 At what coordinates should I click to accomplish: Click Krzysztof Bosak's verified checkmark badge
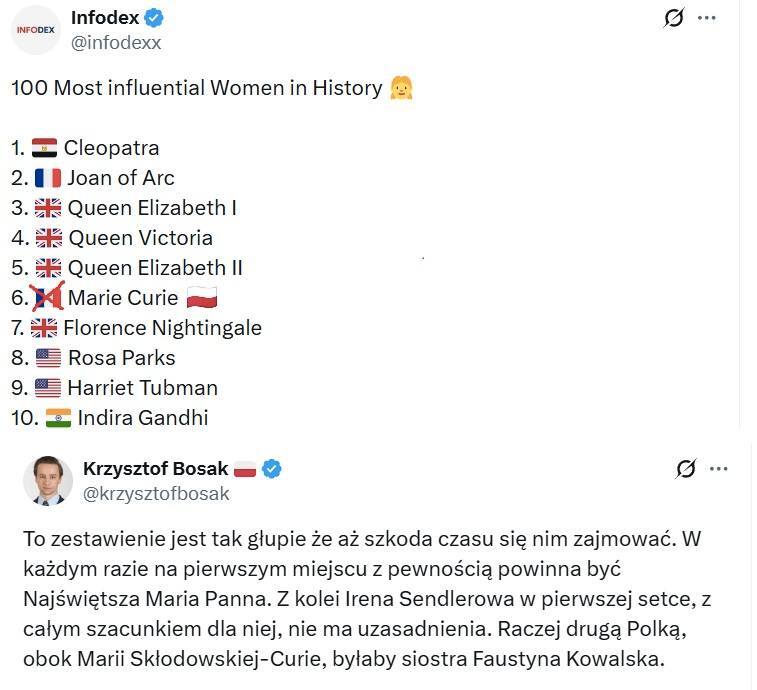271,468
